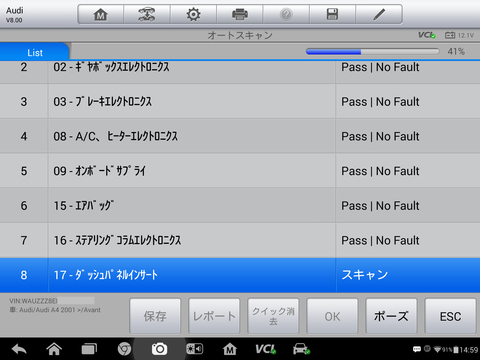Image resolution: width=480 pixels, height=360 pixels.
Task: Tap the 14:59 clock
Action: point(469,350)
